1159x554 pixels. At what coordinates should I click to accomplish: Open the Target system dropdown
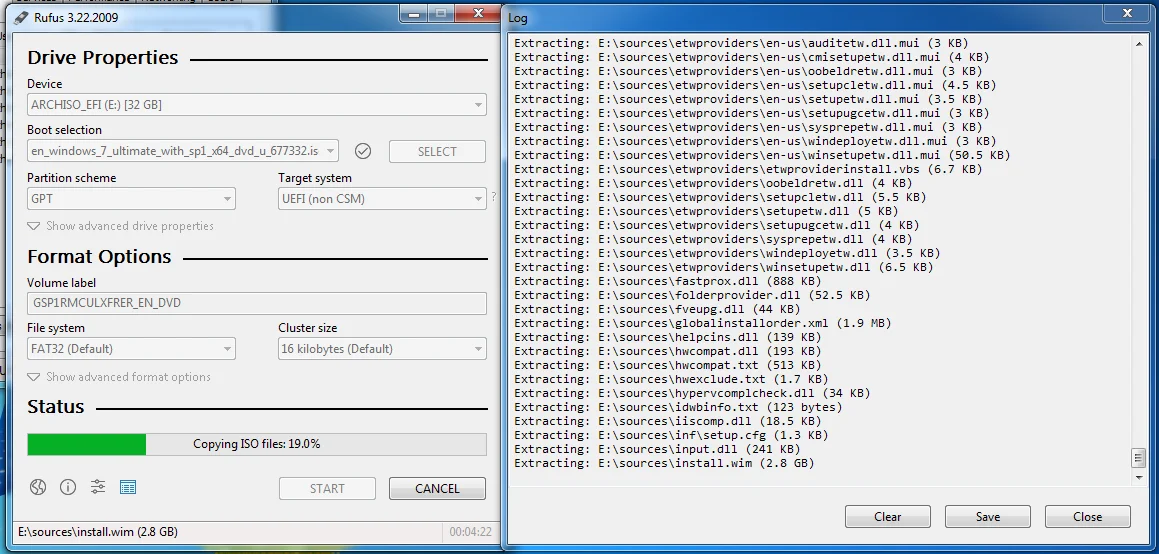click(382, 199)
